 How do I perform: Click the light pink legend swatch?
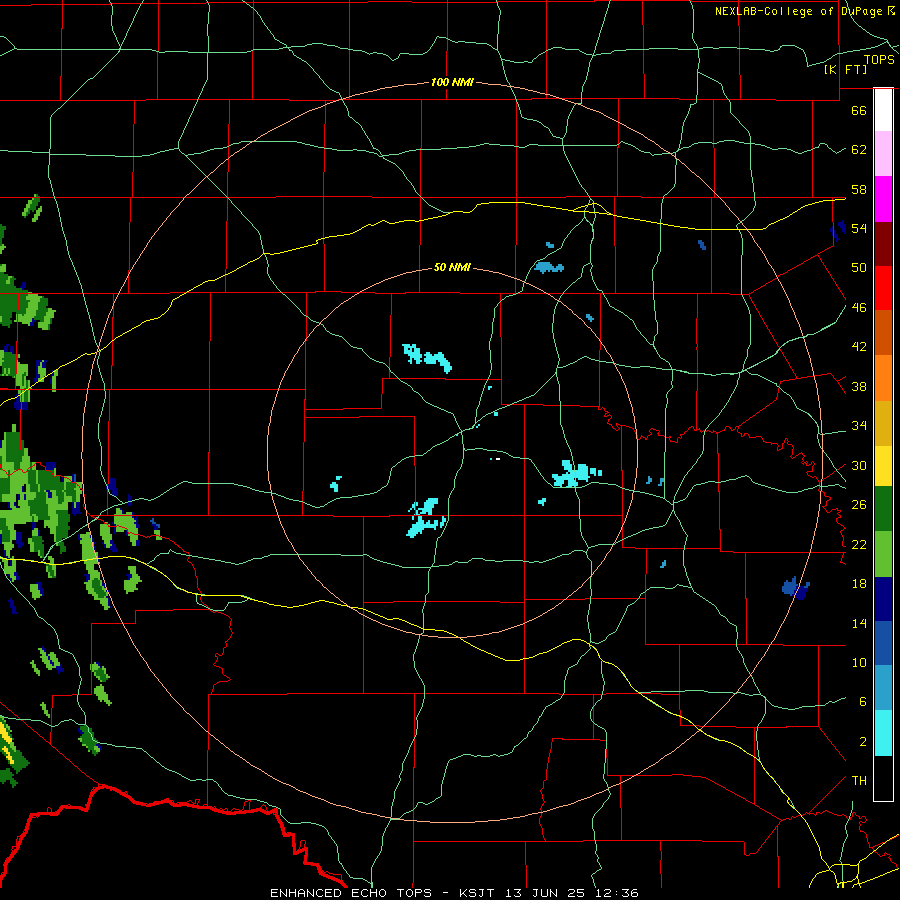[x=883, y=154]
